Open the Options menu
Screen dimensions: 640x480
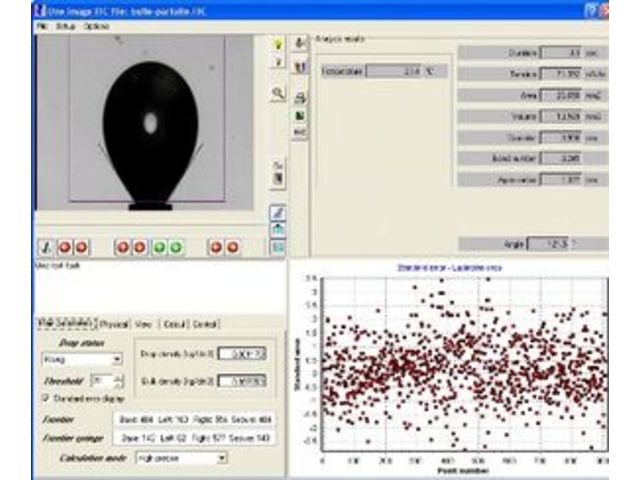click(x=96, y=26)
